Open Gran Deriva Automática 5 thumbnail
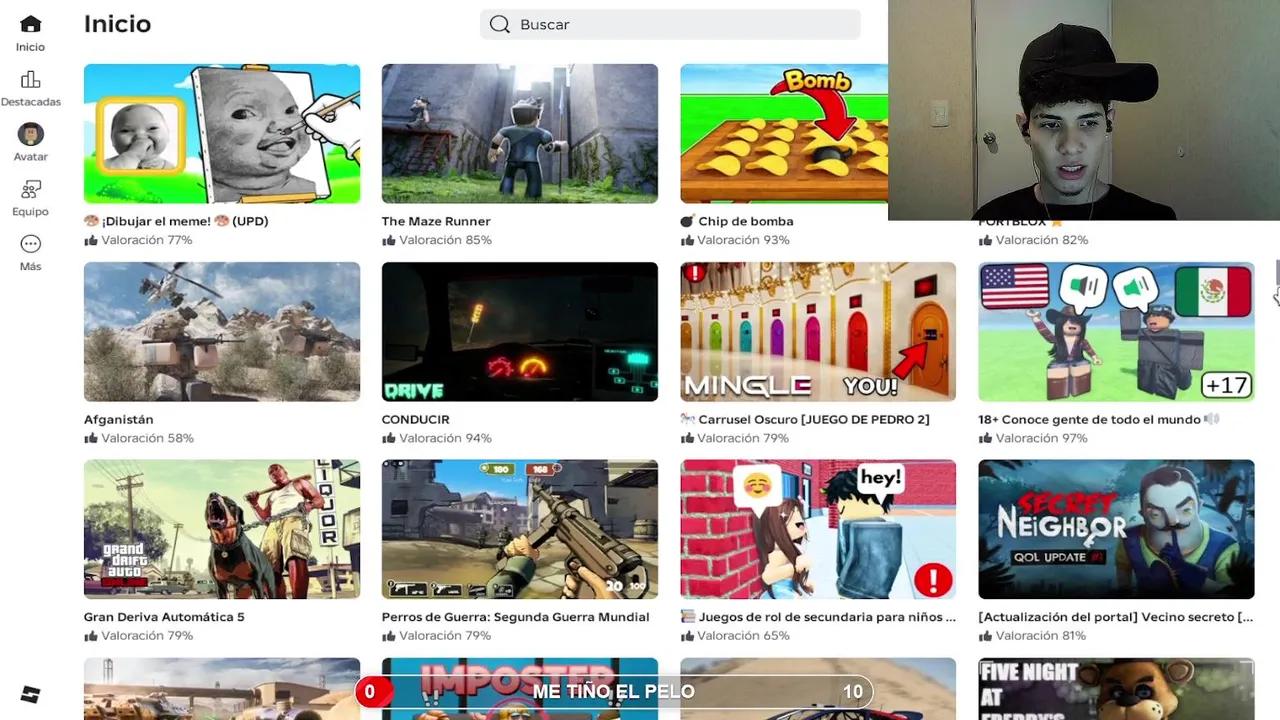Screen dimensions: 1280x720 click(x=222, y=529)
